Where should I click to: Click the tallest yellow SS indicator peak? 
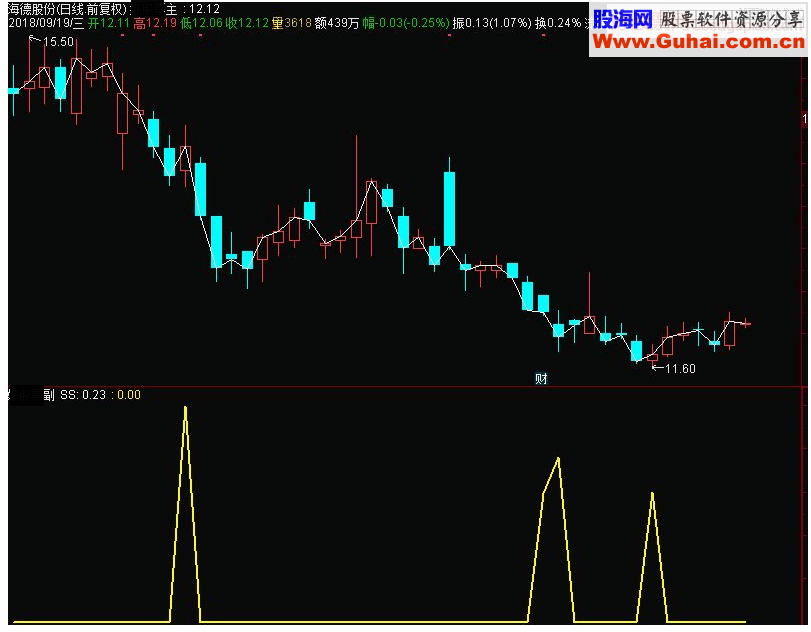tap(185, 409)
